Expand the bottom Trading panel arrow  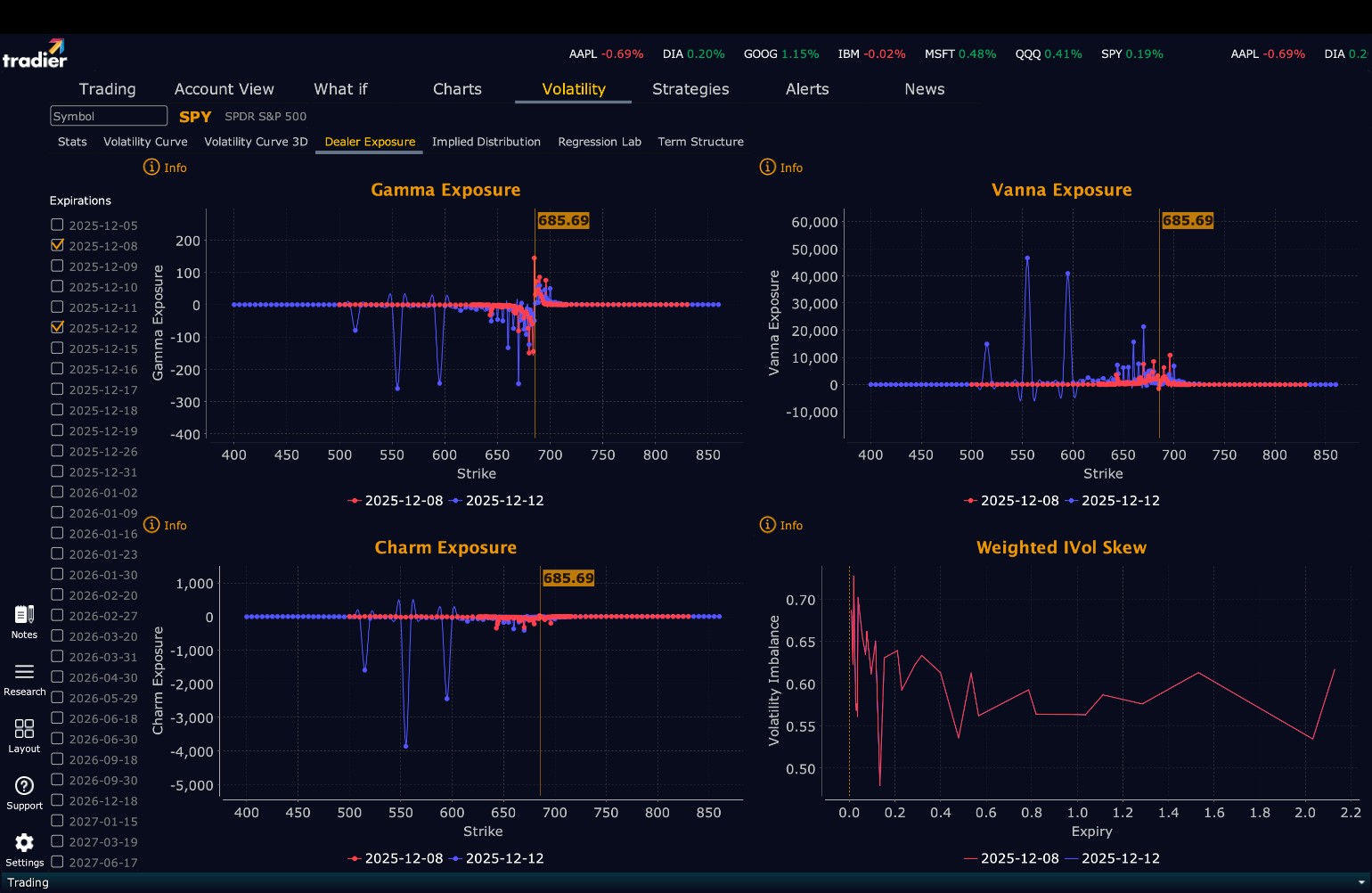coord(1360,882)
